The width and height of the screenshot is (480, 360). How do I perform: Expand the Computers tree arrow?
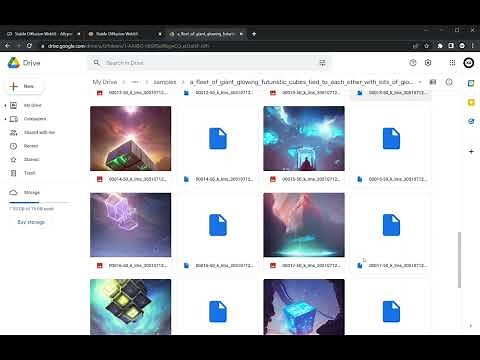coord(5,119)
